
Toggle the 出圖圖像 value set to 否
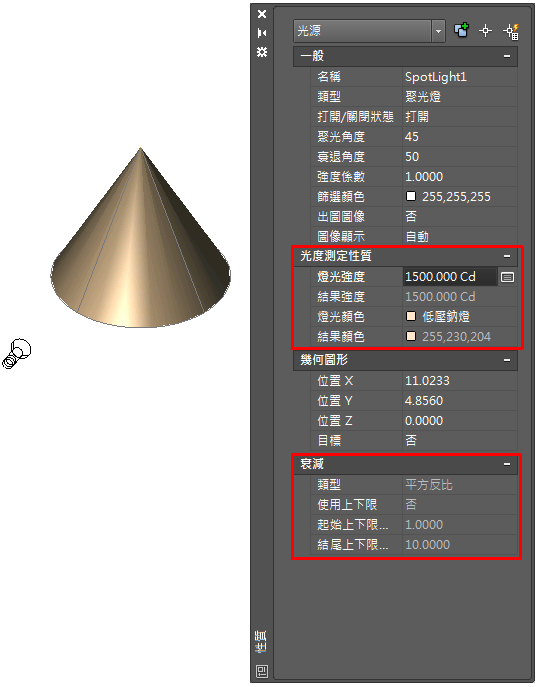[460, 216]
